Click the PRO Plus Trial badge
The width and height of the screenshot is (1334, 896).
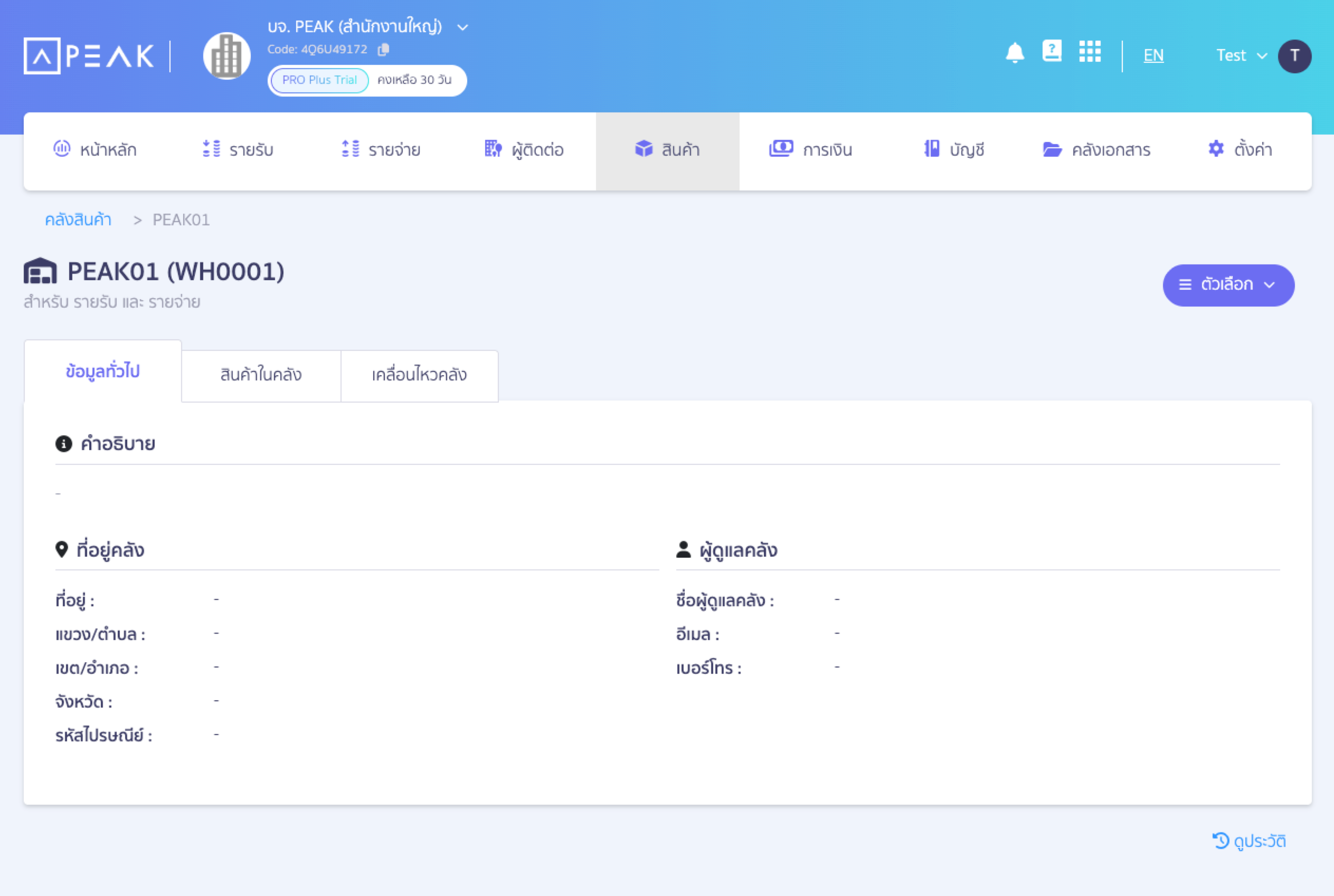(319, 80)
